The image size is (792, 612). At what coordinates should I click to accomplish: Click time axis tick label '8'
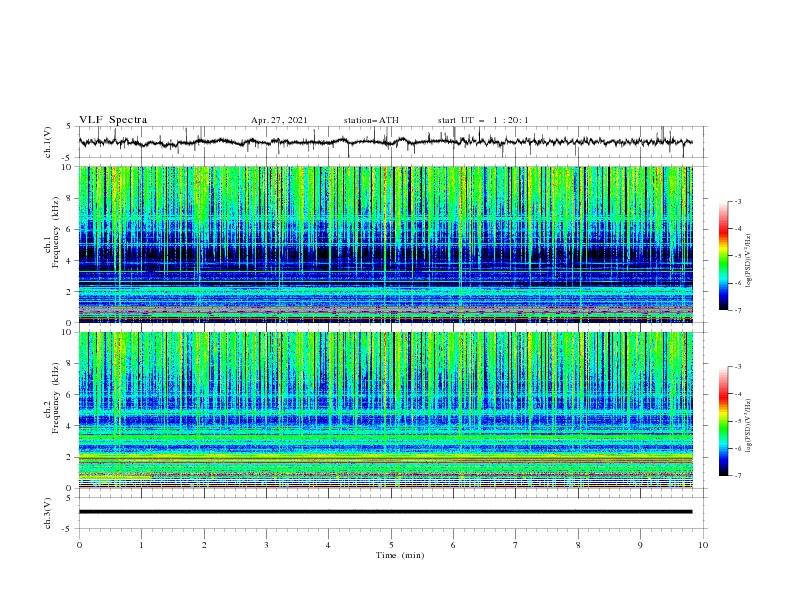click(x=578, y=545)
